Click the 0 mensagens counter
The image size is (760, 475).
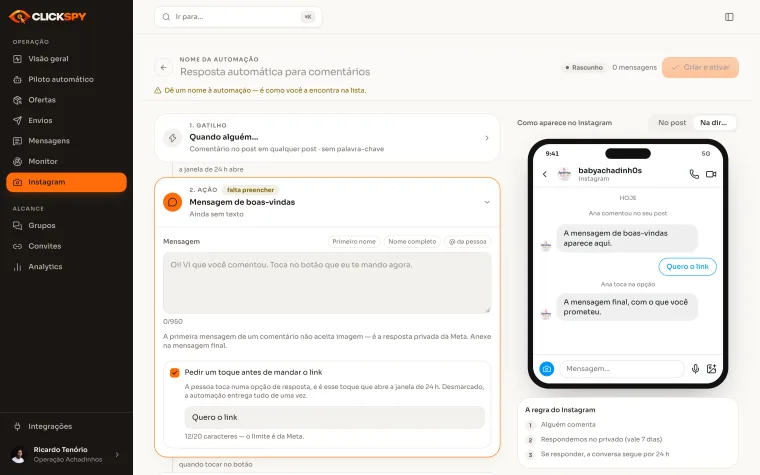(x=634, y=67)
